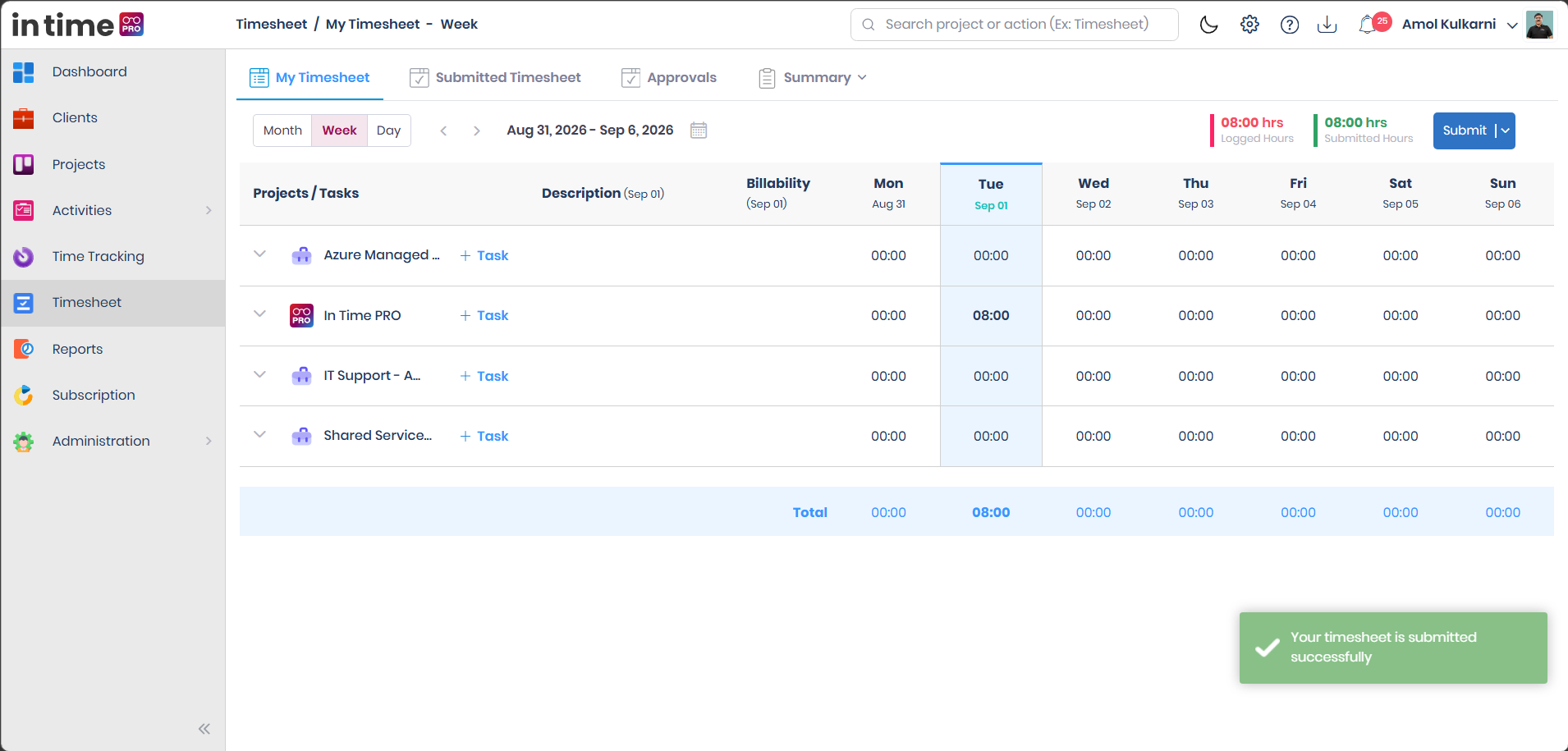
Task: Open Summary tab dropdown
Action: 813,77
